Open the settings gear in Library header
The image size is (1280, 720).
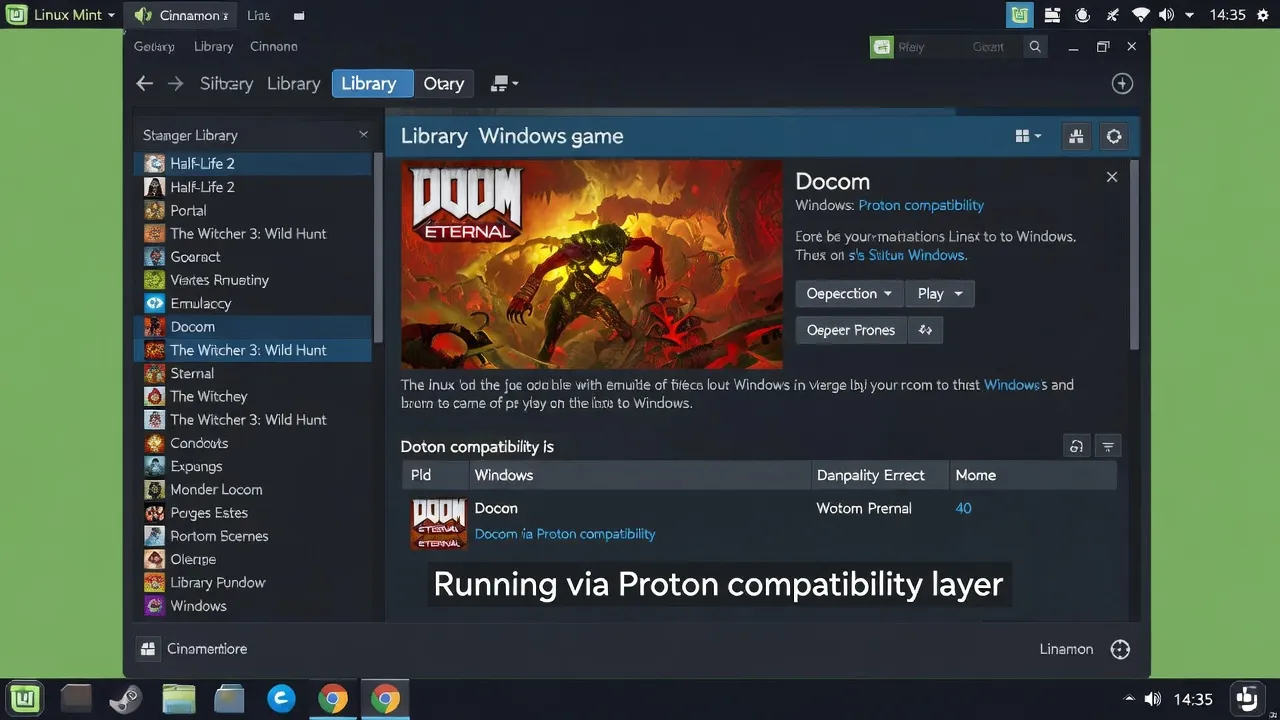click(1113, 136)
